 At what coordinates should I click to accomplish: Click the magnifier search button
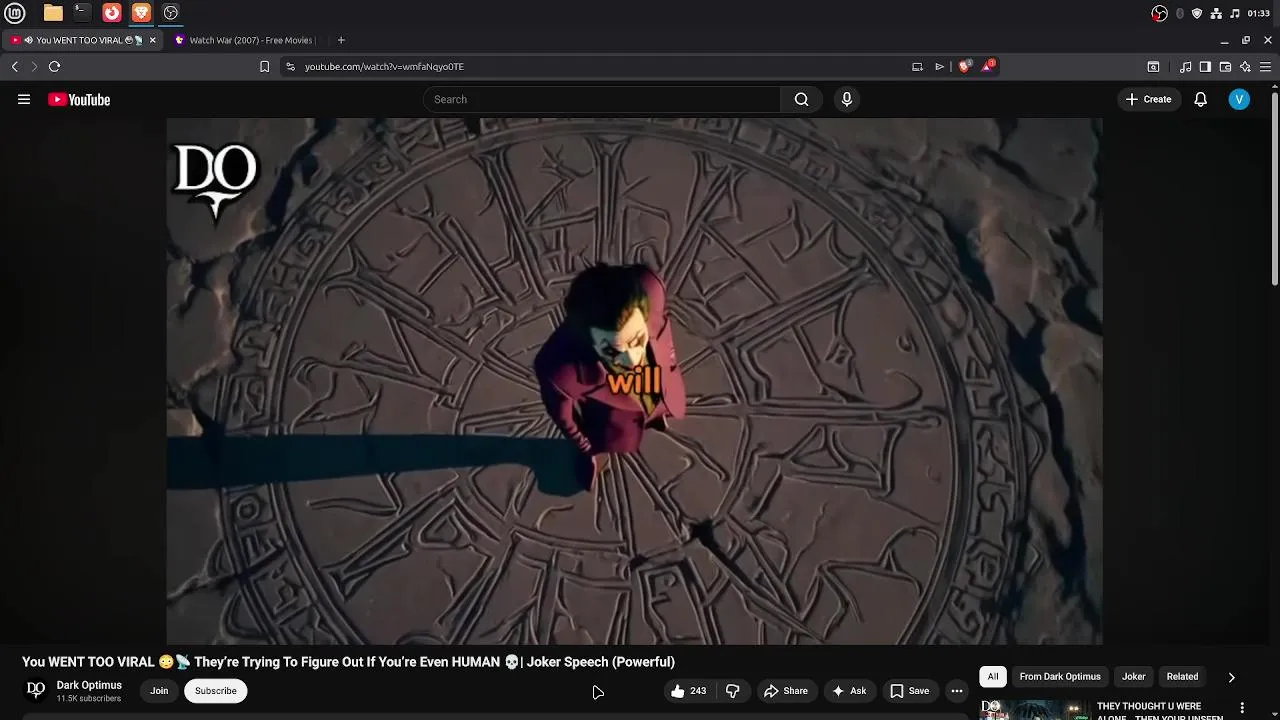801,99
